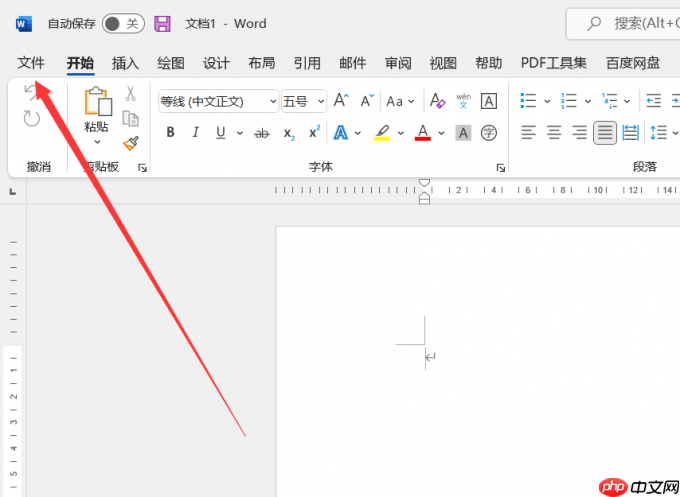Click the Word application logo icon

(x=23, y=24)
